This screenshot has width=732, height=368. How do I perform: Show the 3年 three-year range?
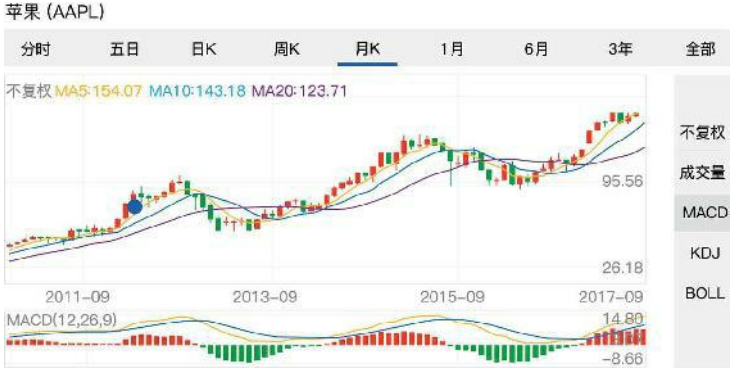point(620,49)
